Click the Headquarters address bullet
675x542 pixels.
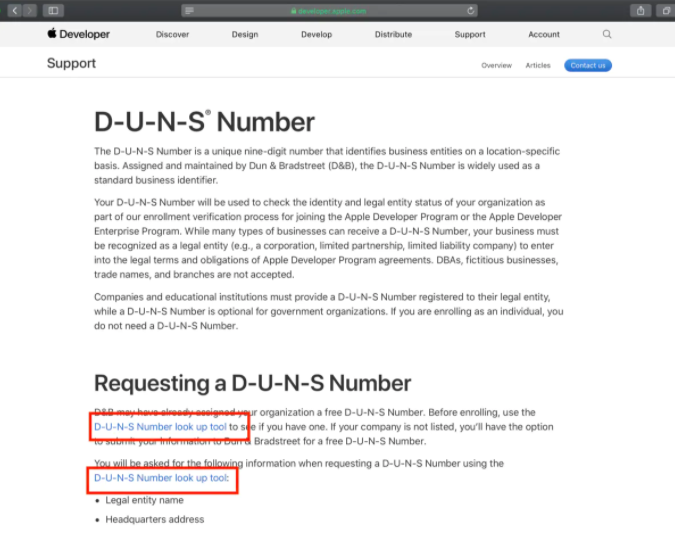point(155,520)
